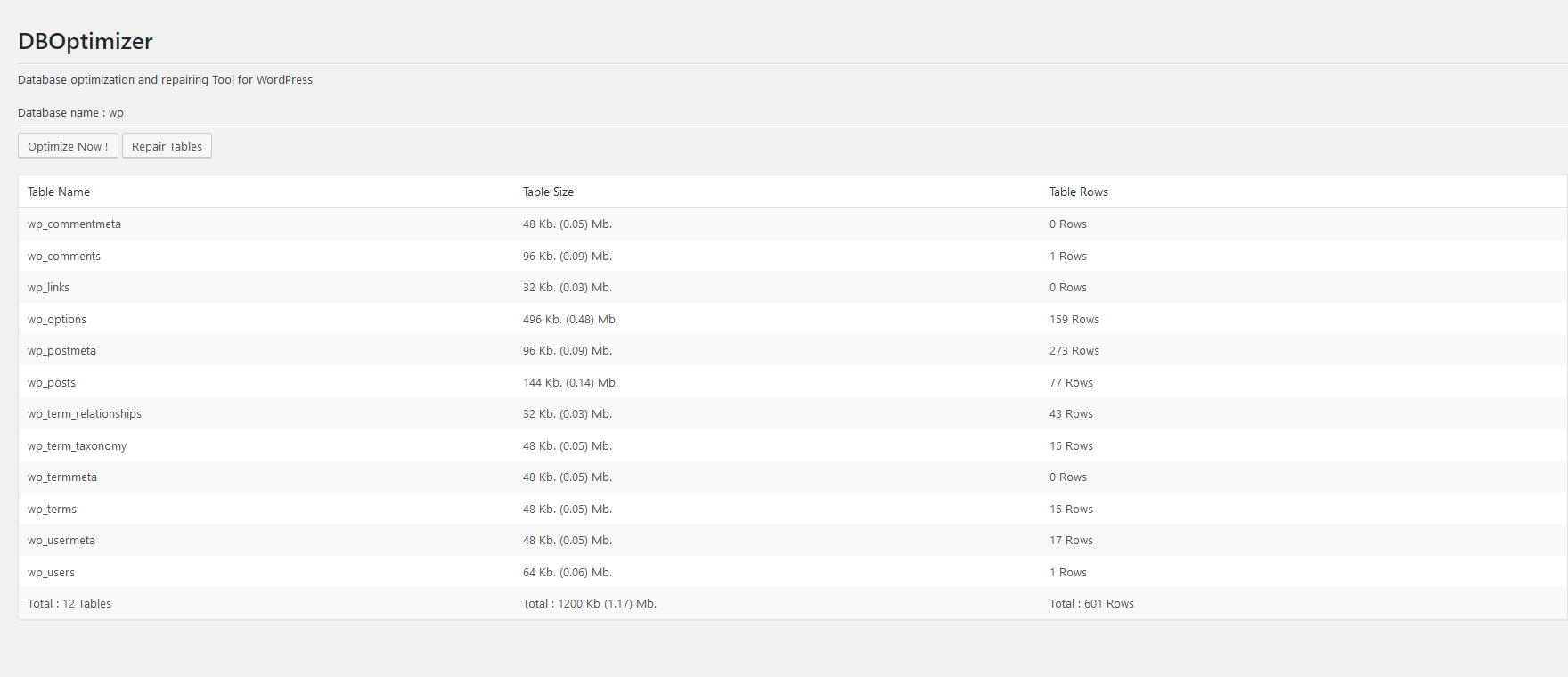Select the wp_postmeta table name
Viewport: 1568px width, 677px height.
point(61,351)
